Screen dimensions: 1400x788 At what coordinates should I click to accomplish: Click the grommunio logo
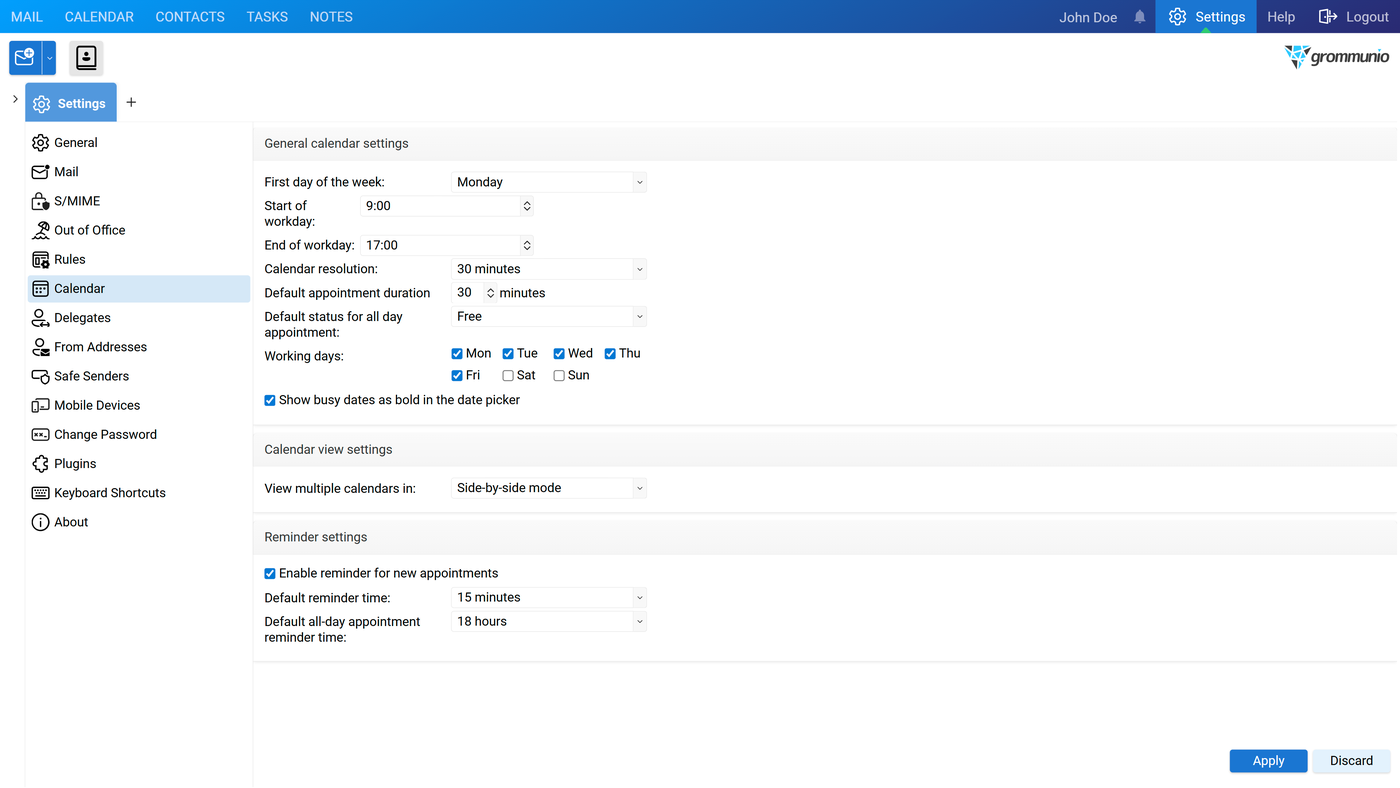pyautogui.click(x=1337, y=57)
